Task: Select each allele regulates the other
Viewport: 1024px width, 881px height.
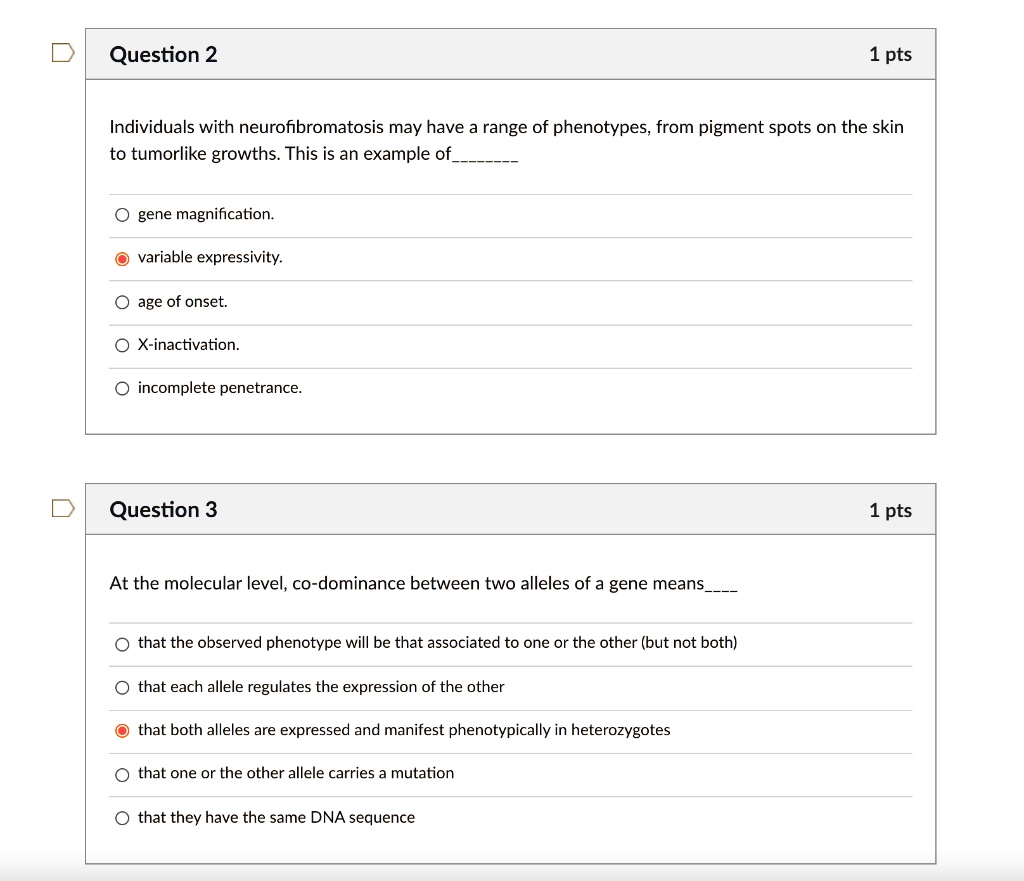Action: (x=121, y=687)
